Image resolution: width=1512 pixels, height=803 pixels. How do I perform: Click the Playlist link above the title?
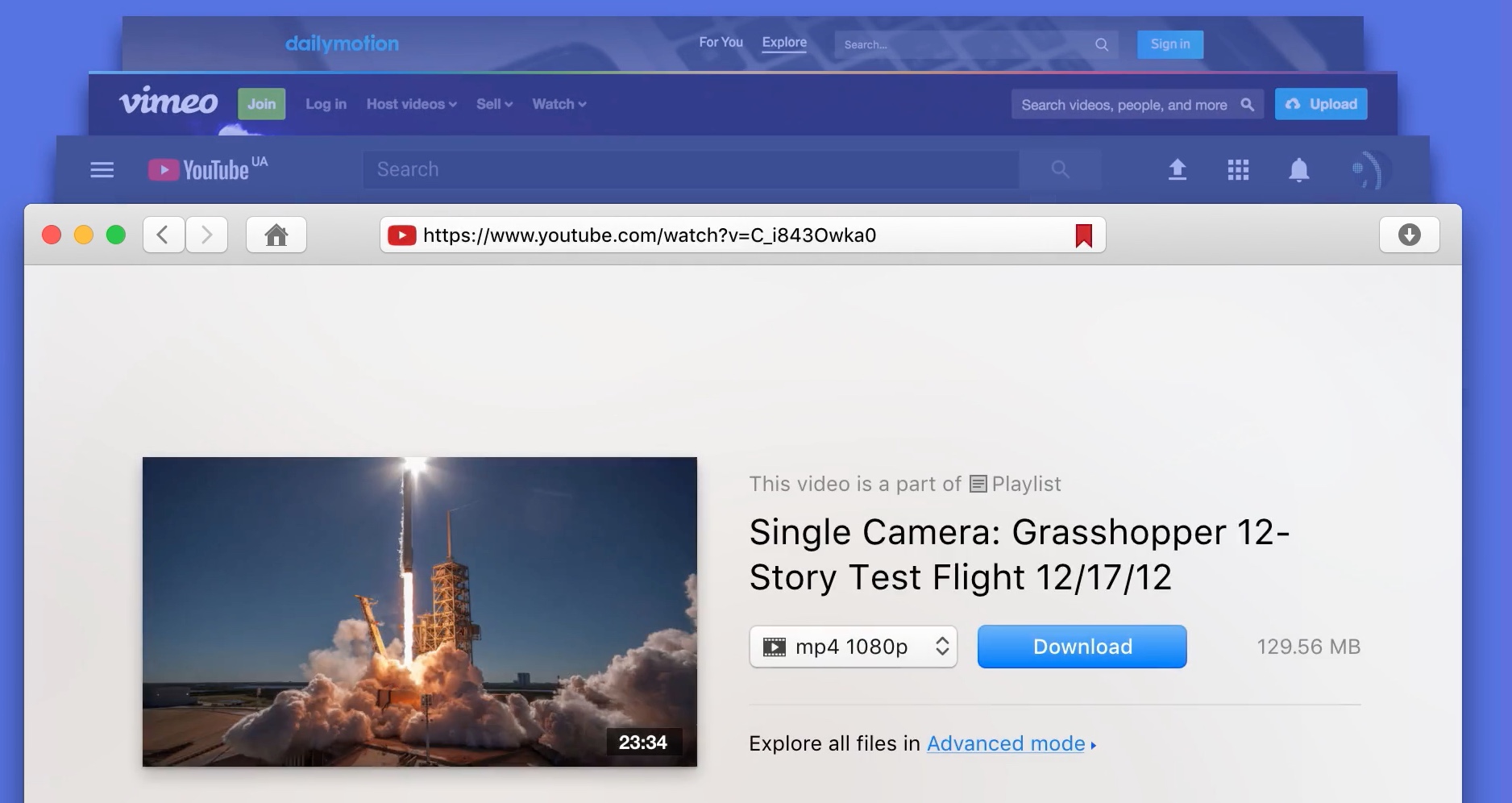(1016, 484)
